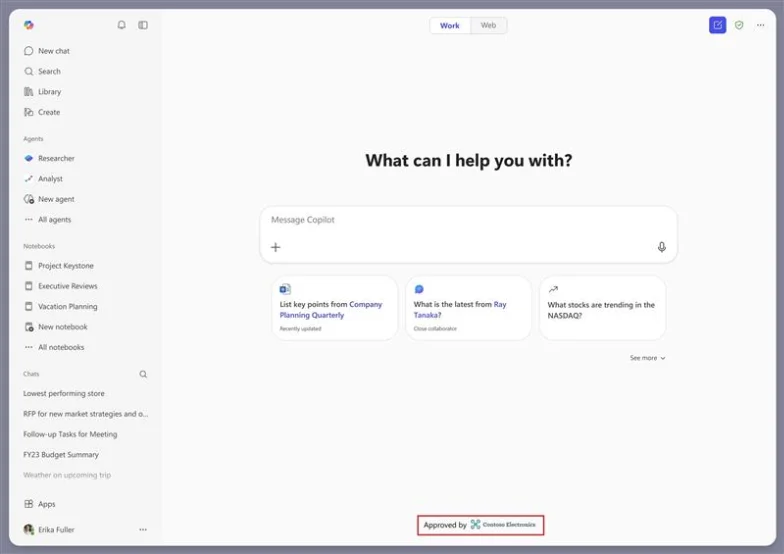Screen dimensions: 784x554
Task: Start a New chat from sidebar
Action: pyautogui.click(x=46, y=51)
